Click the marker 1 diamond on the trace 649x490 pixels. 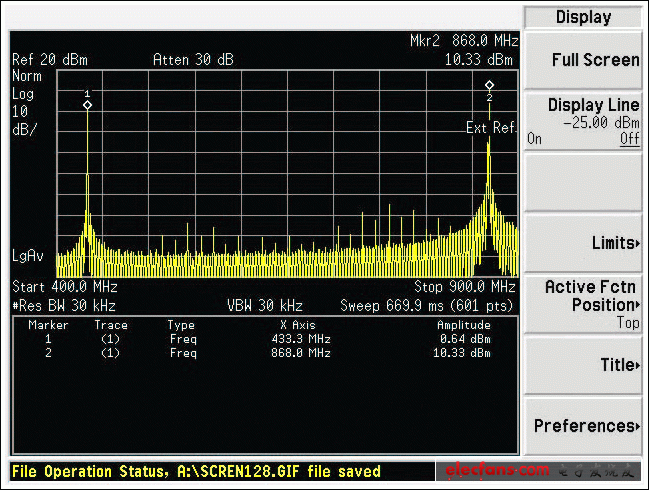tap(87, 104)
